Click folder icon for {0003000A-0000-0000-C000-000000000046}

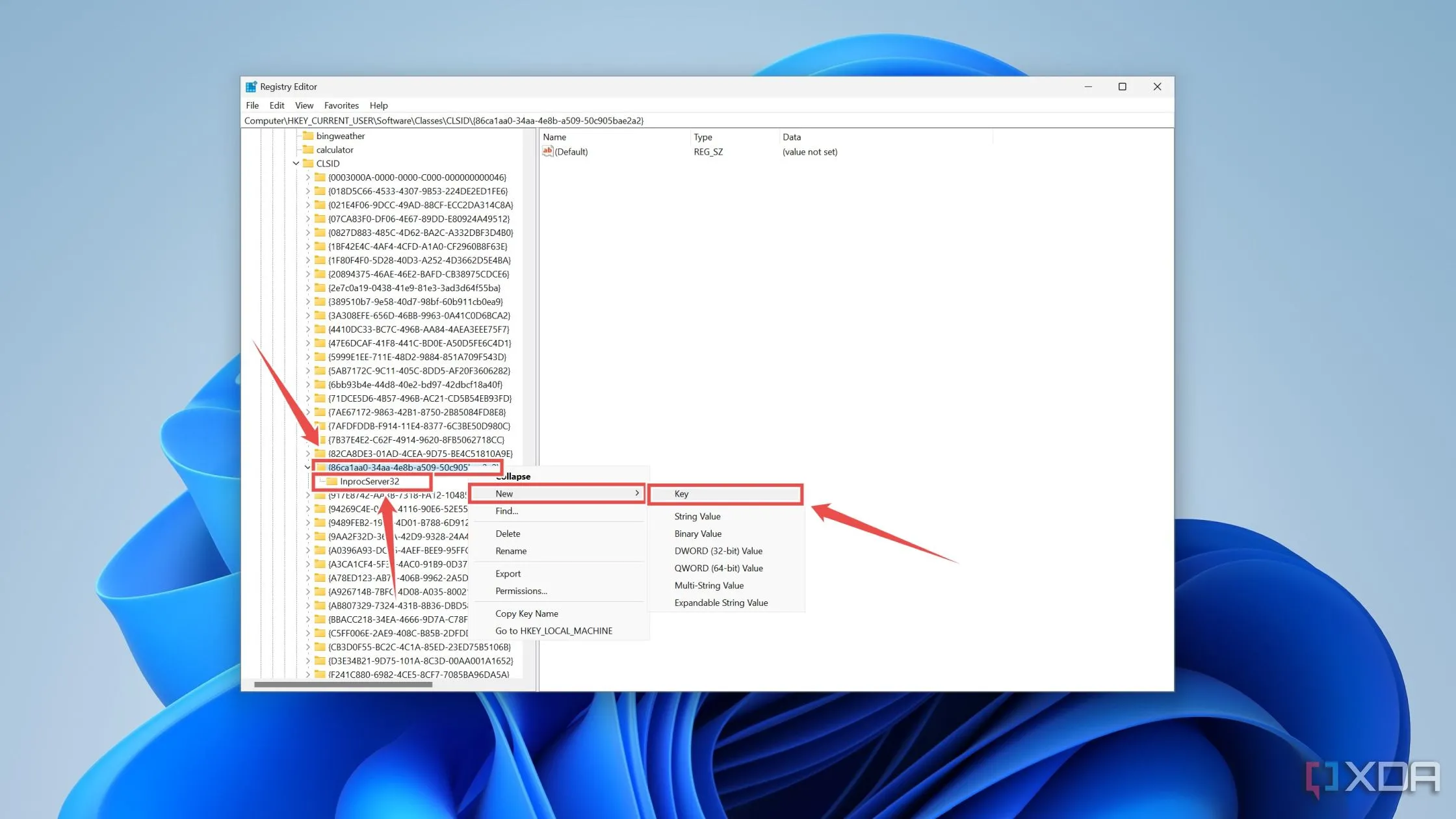[x=320, y=177]
